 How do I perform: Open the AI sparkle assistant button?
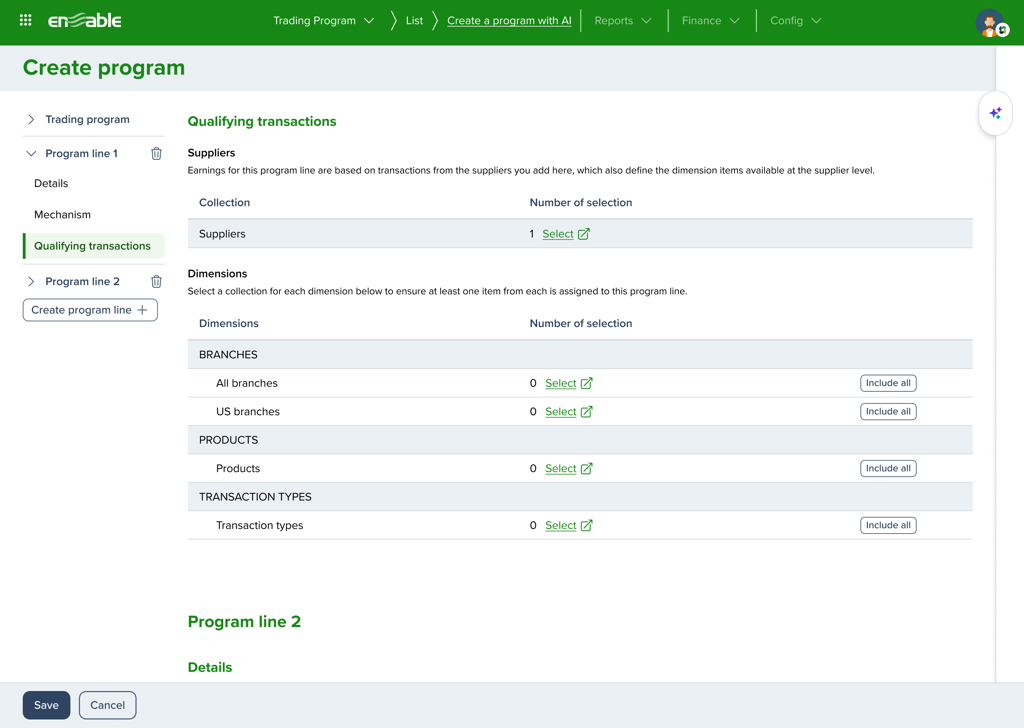click(995, 114)
